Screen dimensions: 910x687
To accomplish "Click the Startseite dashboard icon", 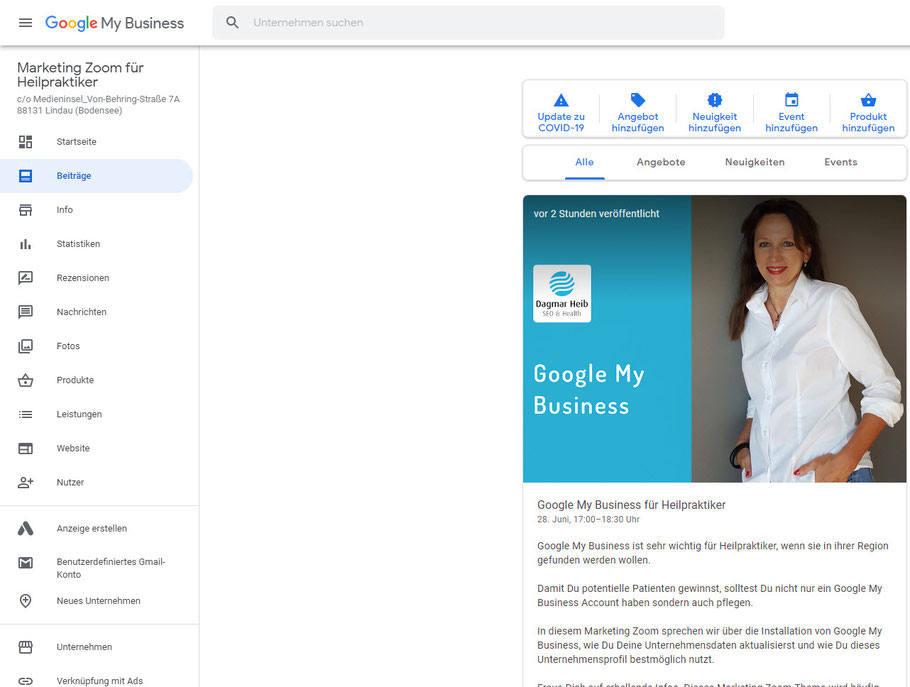I will coord(26,142).
